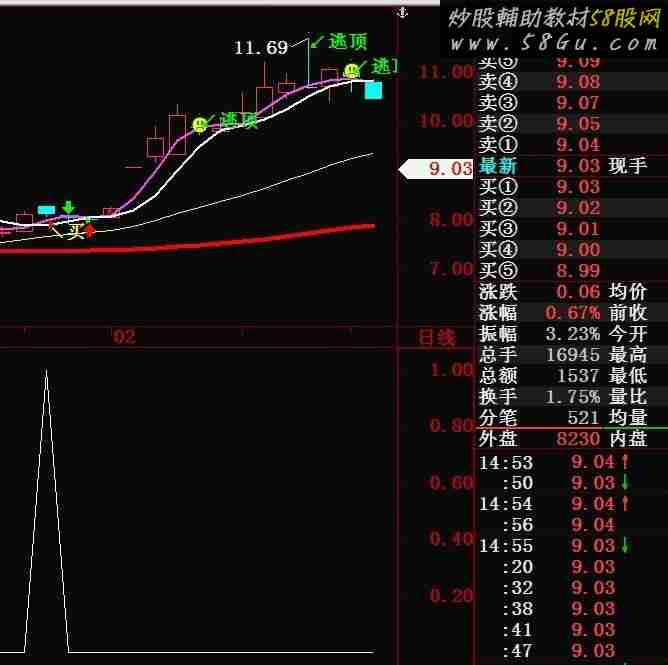Click the cyan square signal at the last candle
668x665 pixels.
374,90
